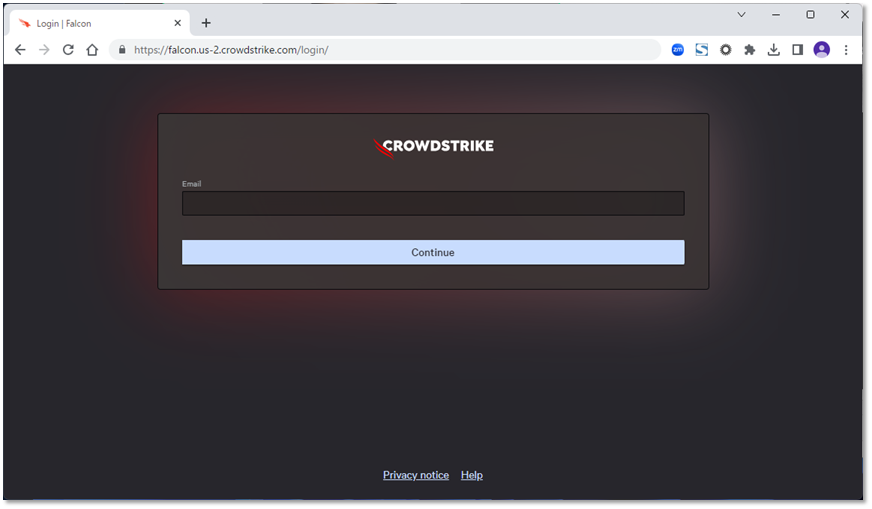The image size is (872, 509).
Task: Toggle the browser side panel
Action: [x=797, y=50]
